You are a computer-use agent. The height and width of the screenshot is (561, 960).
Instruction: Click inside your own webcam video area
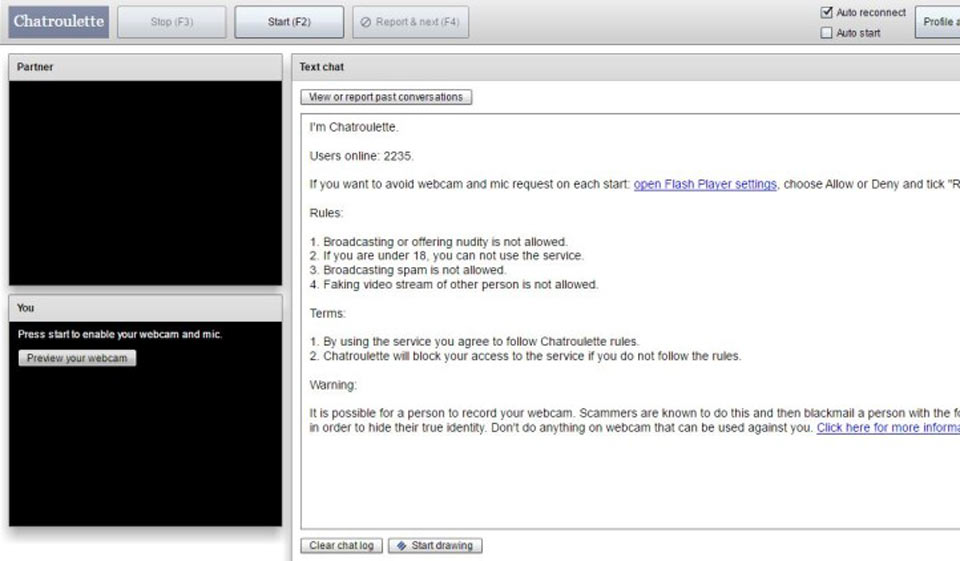(145, 450)
